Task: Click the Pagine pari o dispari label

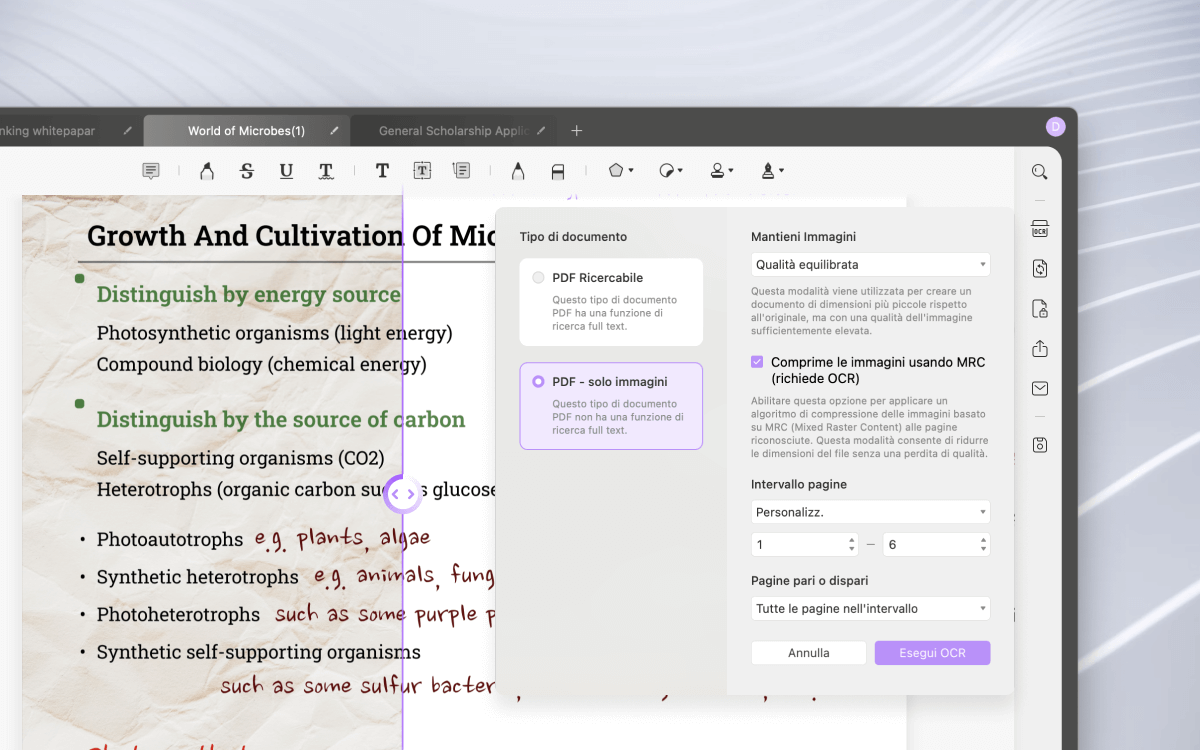Action: [x=810, y=580]
